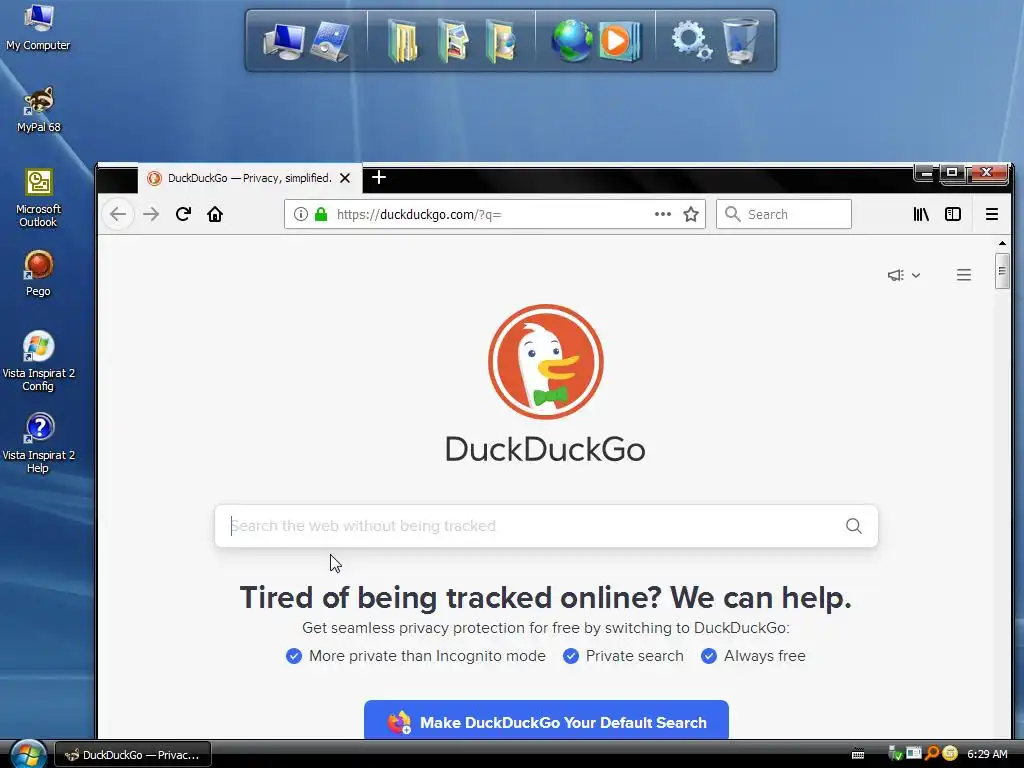Click the browser toolbar Search box
1024x768 pixels.
click(x=784, y=214)
